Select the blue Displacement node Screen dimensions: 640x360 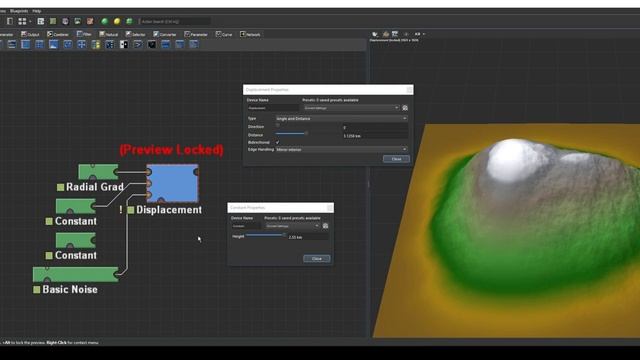tap(173, 183)
